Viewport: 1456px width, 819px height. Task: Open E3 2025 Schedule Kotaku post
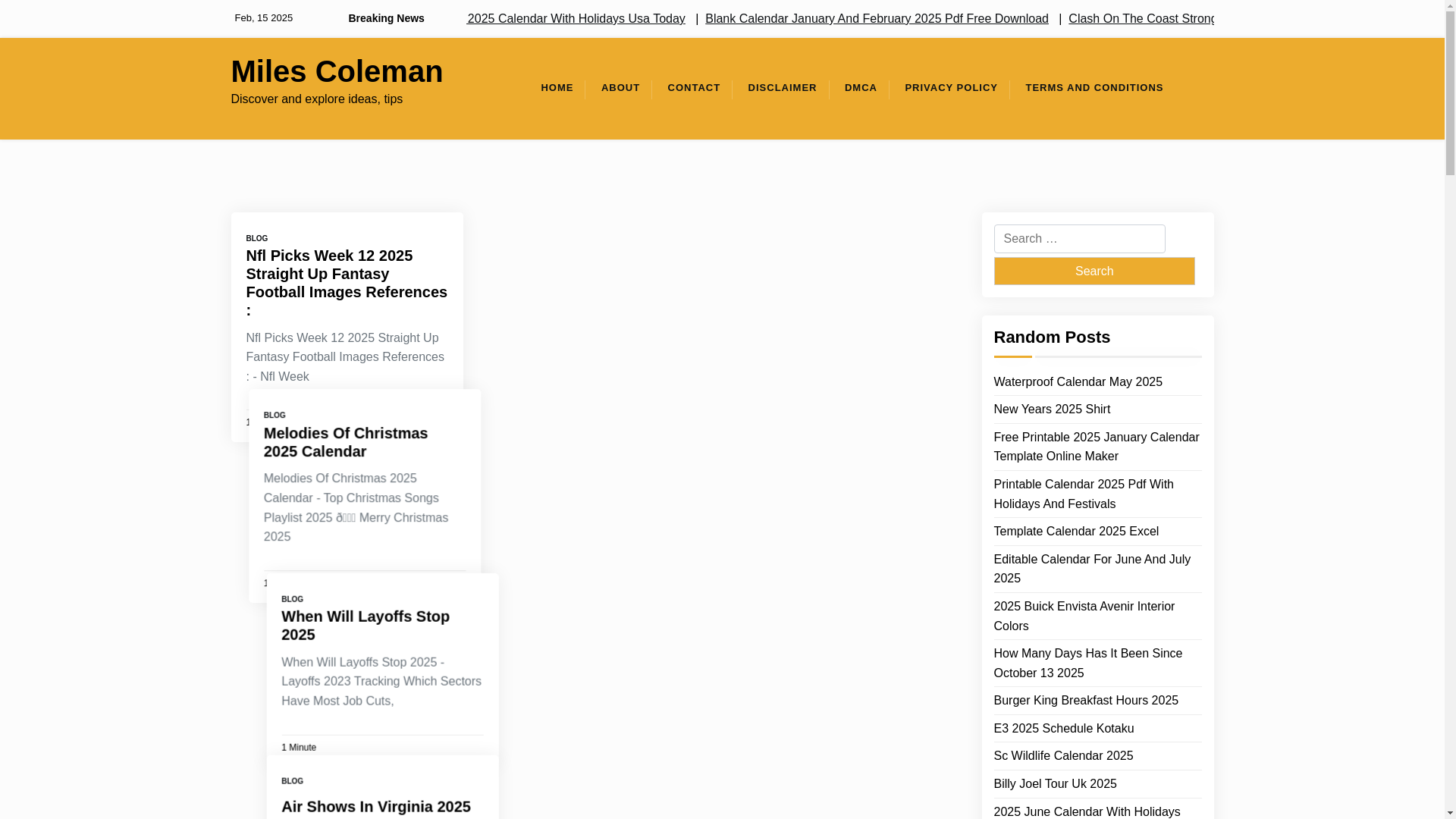click(1063, 729)
